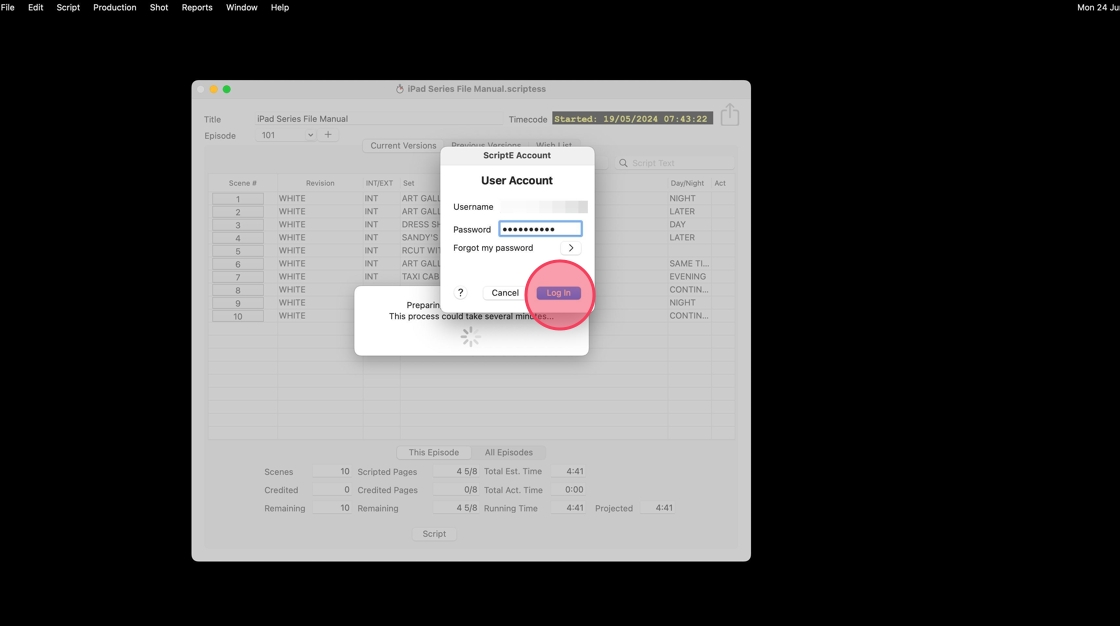Click the EVENING cell in scene 7
1120x626 pixels.
coord(687,277)
